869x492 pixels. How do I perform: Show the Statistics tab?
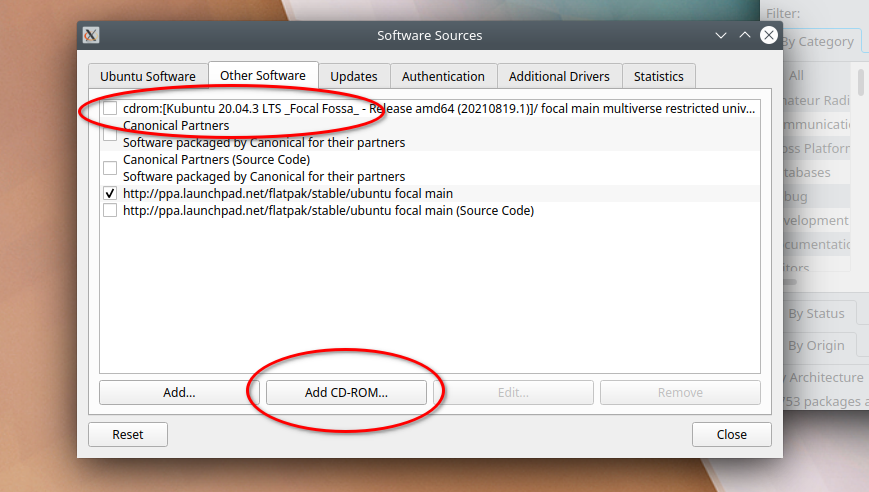coord(658,76)
